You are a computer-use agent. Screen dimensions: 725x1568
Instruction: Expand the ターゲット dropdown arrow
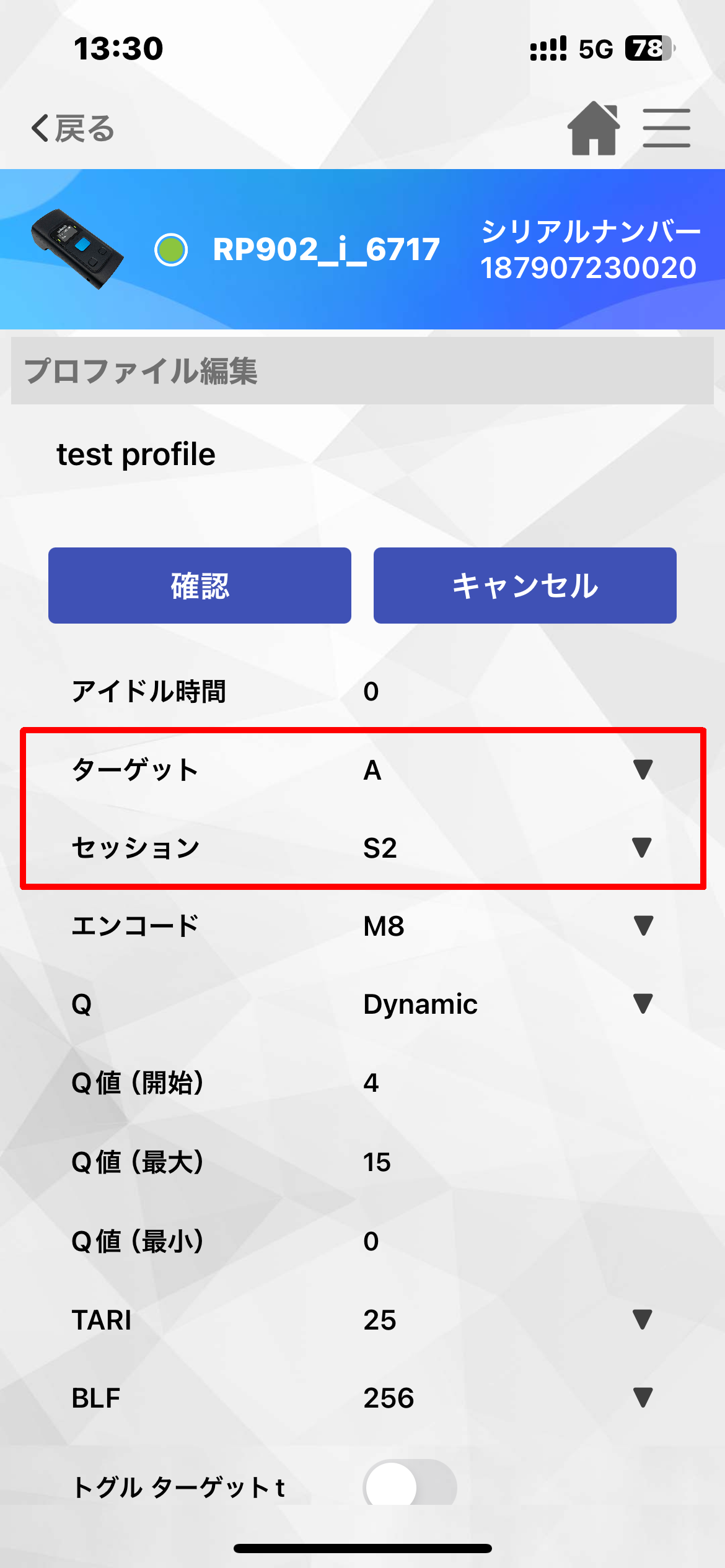pyautogui.click(x=643, y=770)
